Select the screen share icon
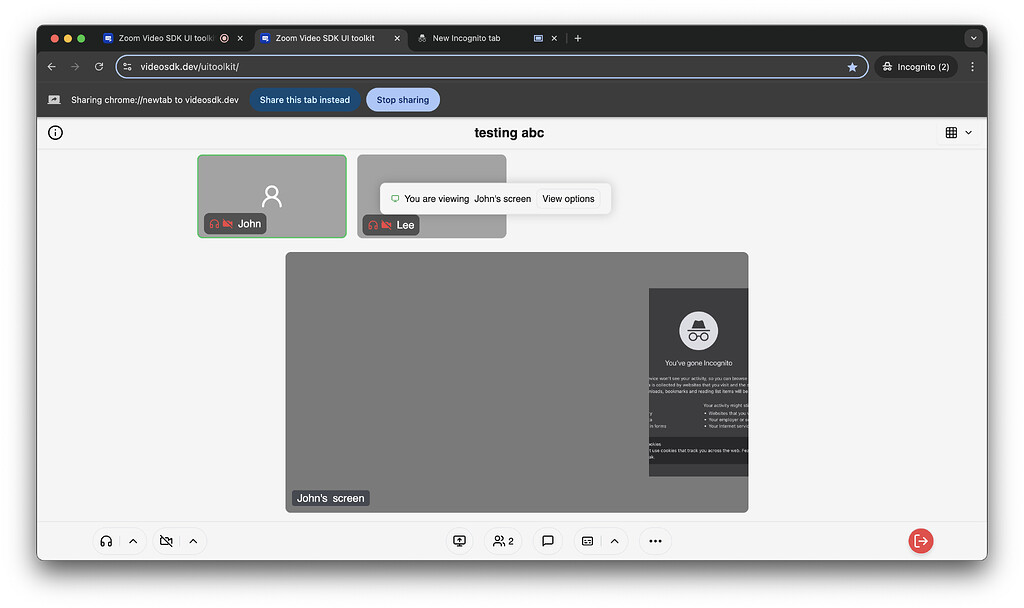 (459, 540)
